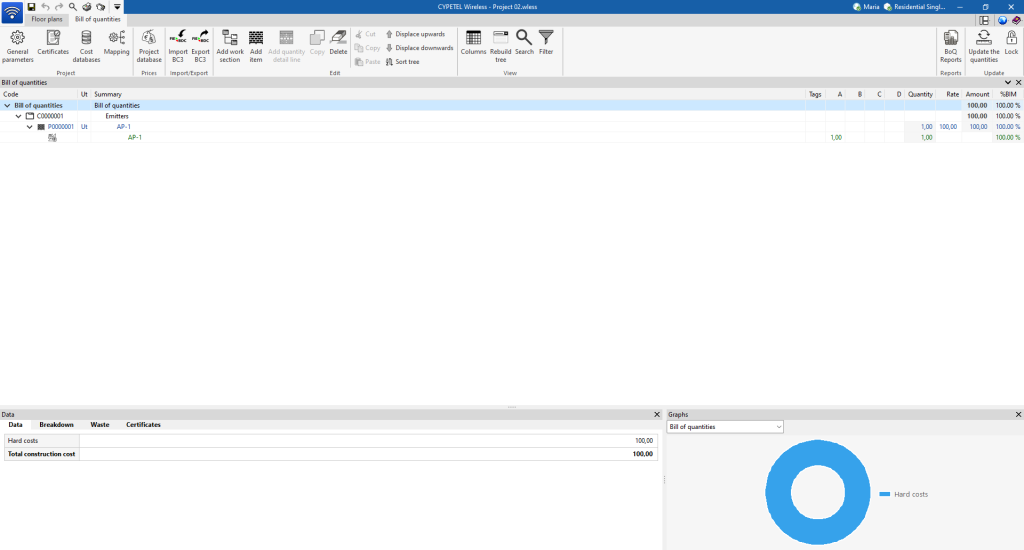Export to BC3
The width and height of the screenshot is (1024, 550).
click(200, 46)
